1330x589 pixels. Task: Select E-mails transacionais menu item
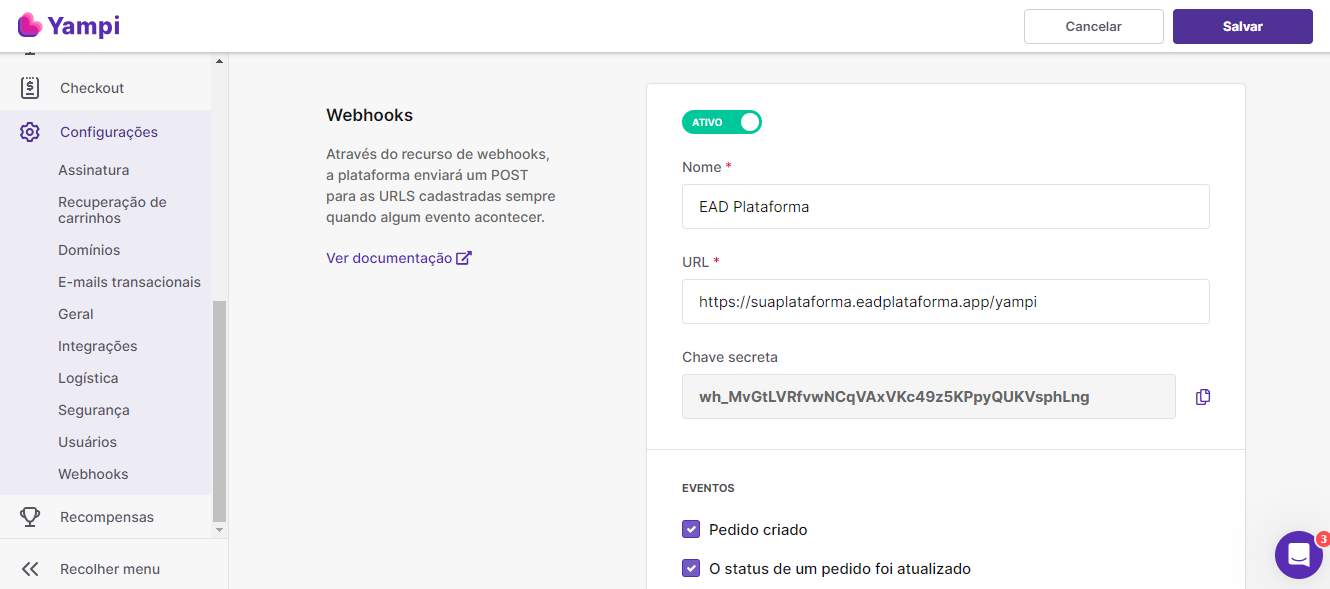(129, 282)
